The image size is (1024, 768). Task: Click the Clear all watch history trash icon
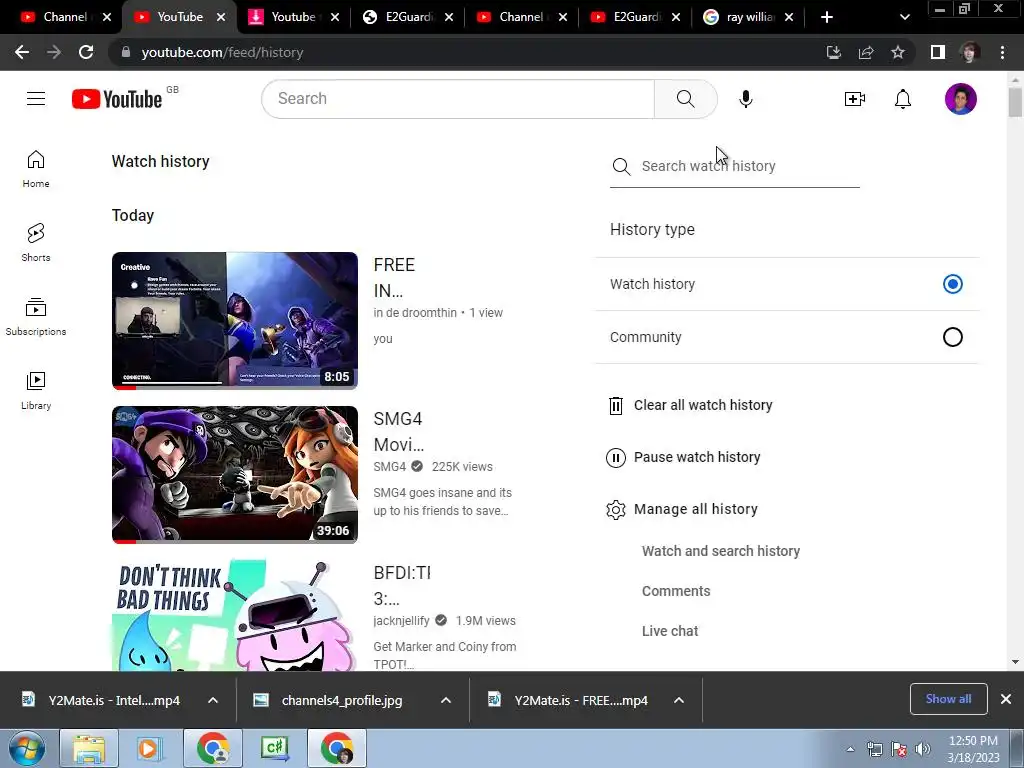click(x=616, y=406)
